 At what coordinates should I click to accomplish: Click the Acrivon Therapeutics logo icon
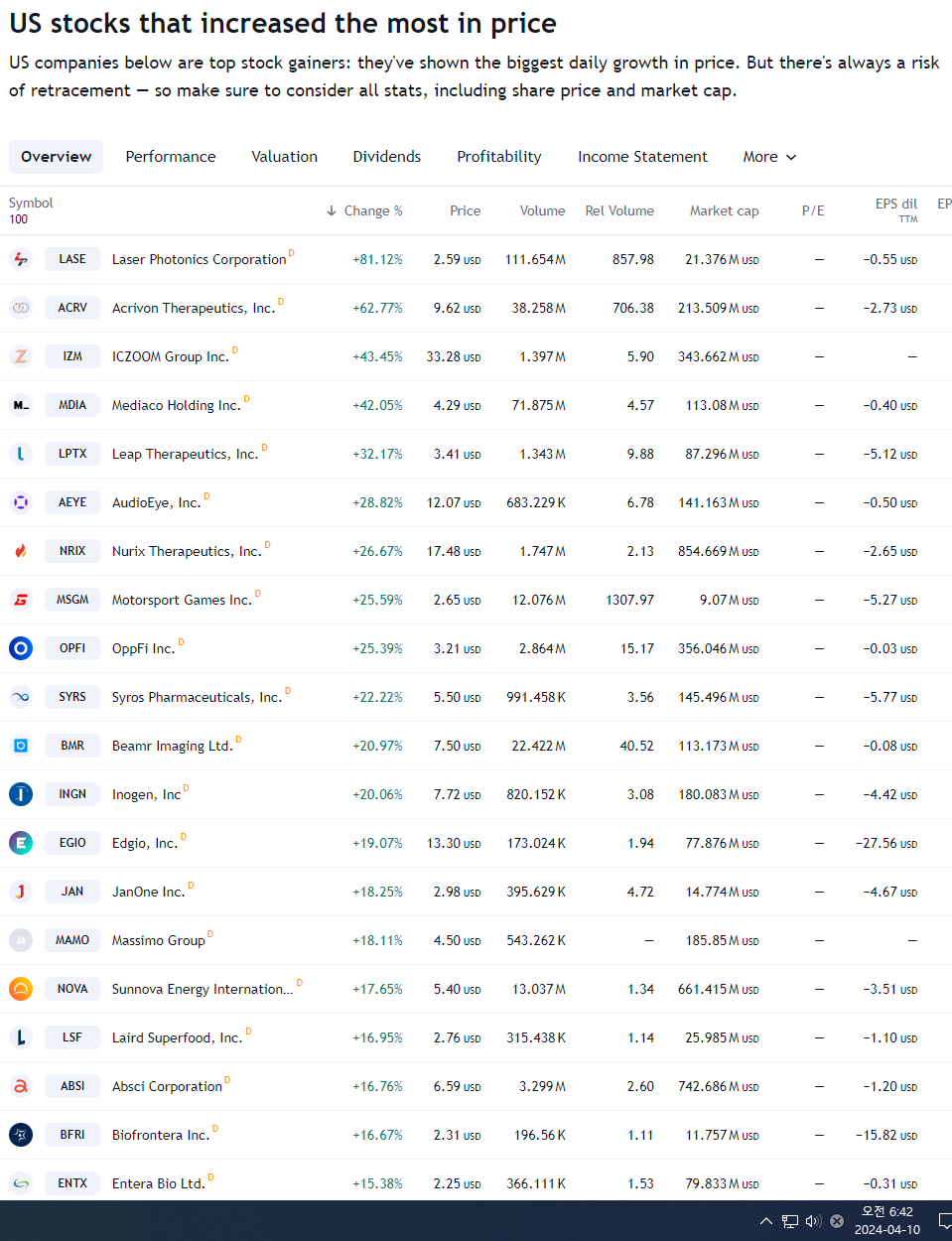pyautogui.click(x=21, y=308)
